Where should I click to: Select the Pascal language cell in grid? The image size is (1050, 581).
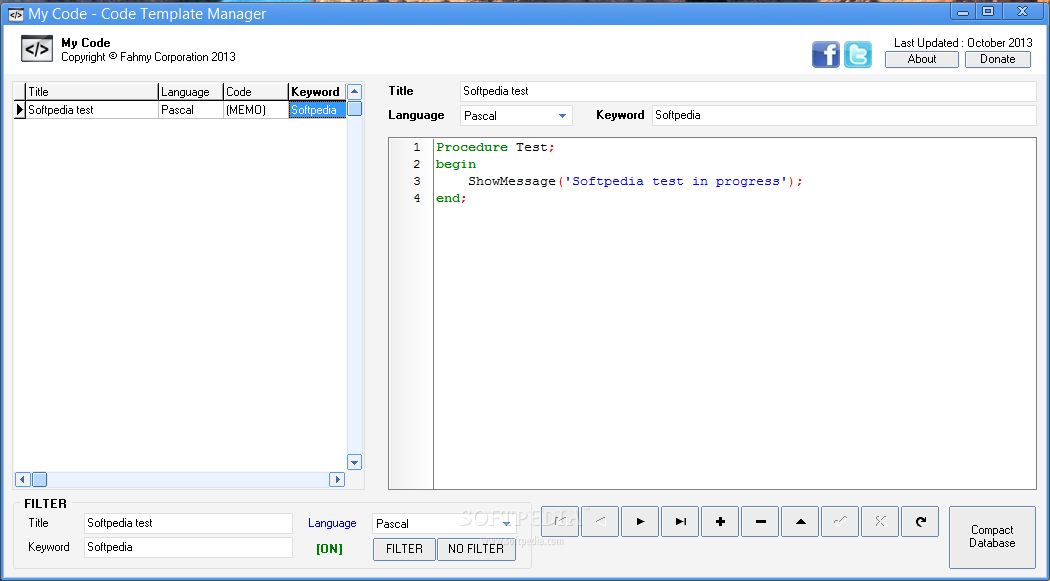click(191, 110)
